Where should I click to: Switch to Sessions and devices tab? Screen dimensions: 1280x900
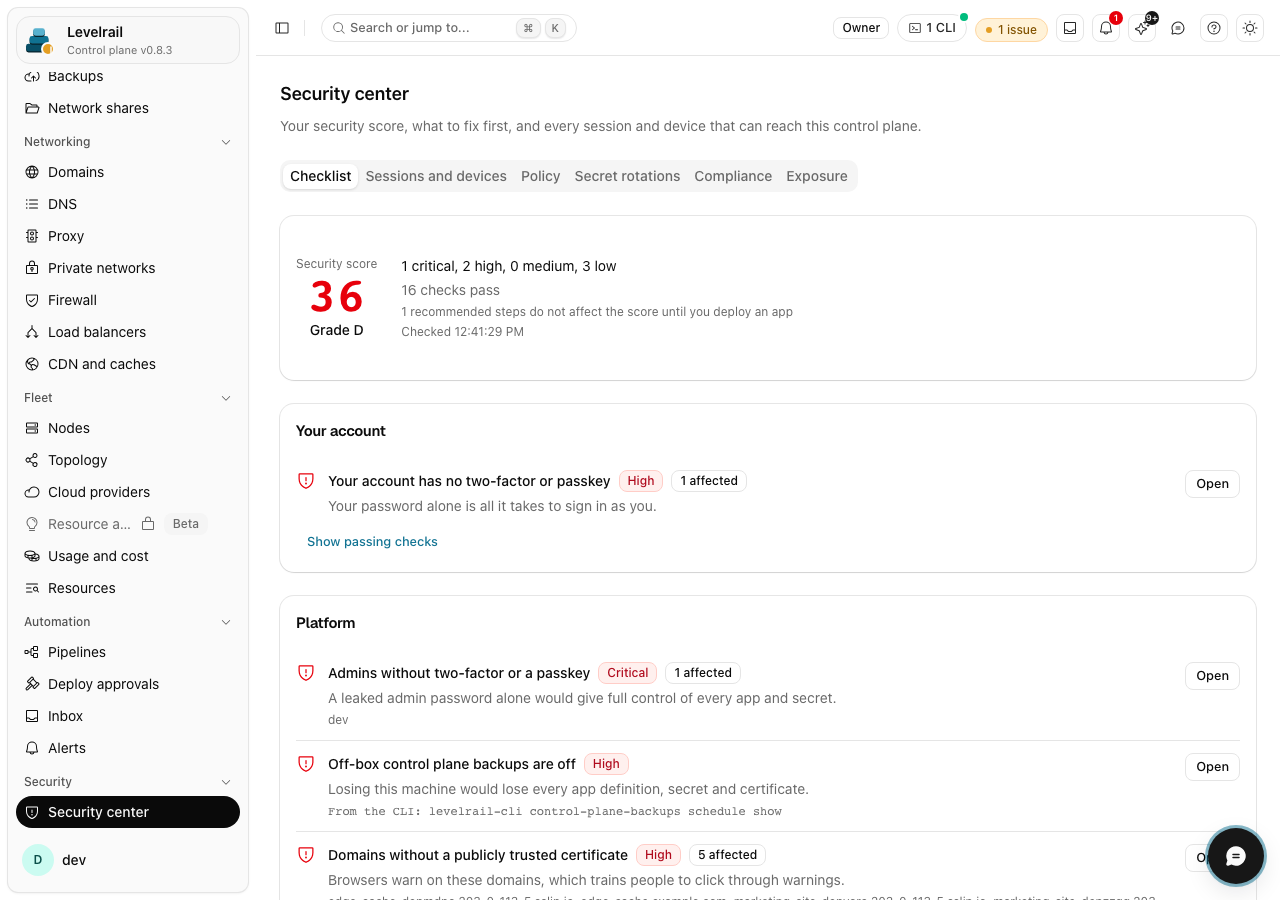[x=436, y=176]
